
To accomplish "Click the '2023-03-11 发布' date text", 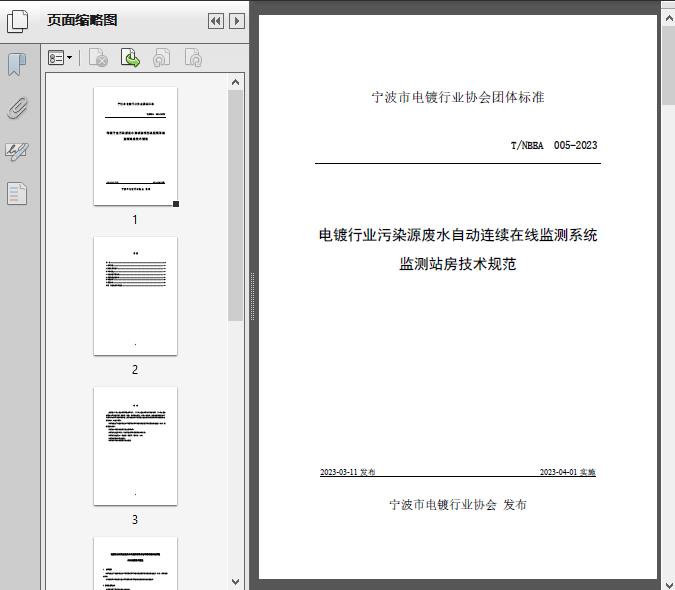I will (x=347, y=472).
